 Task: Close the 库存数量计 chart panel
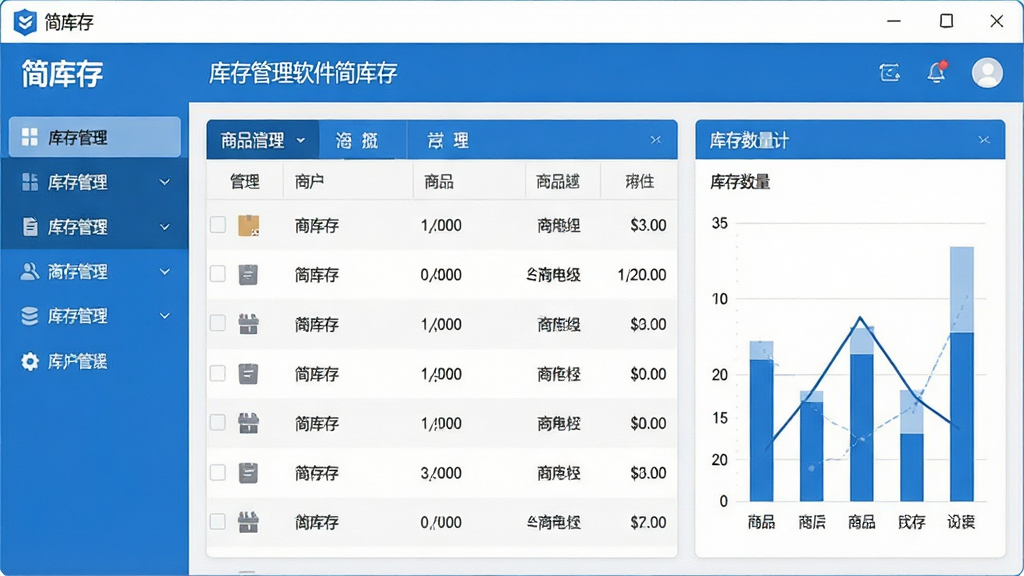tap(984, 140)
